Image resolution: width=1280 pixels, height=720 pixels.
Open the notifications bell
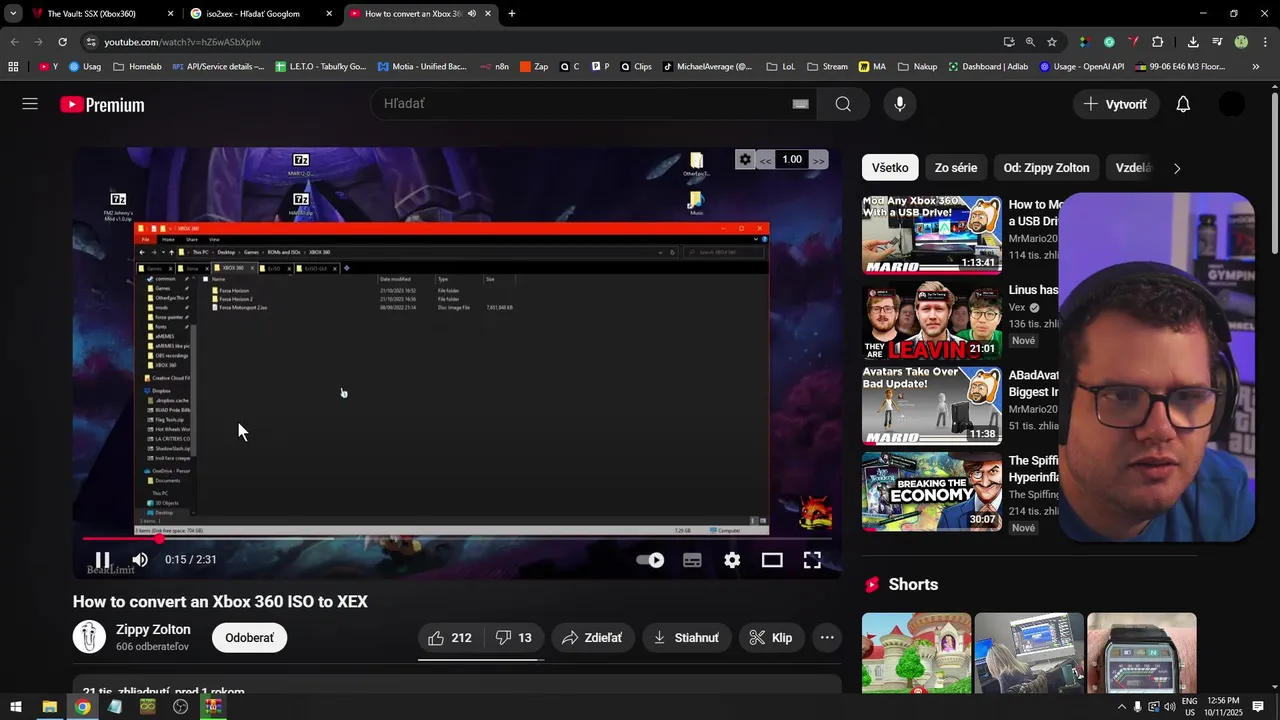(1183, 104)
